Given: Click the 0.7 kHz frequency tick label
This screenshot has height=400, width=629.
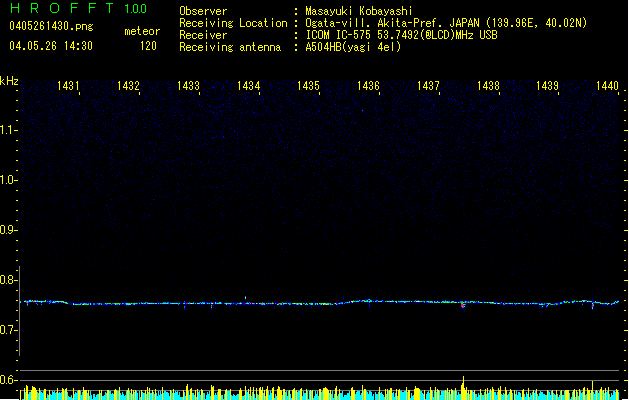Looking at the screenshot, I should 8,330.
